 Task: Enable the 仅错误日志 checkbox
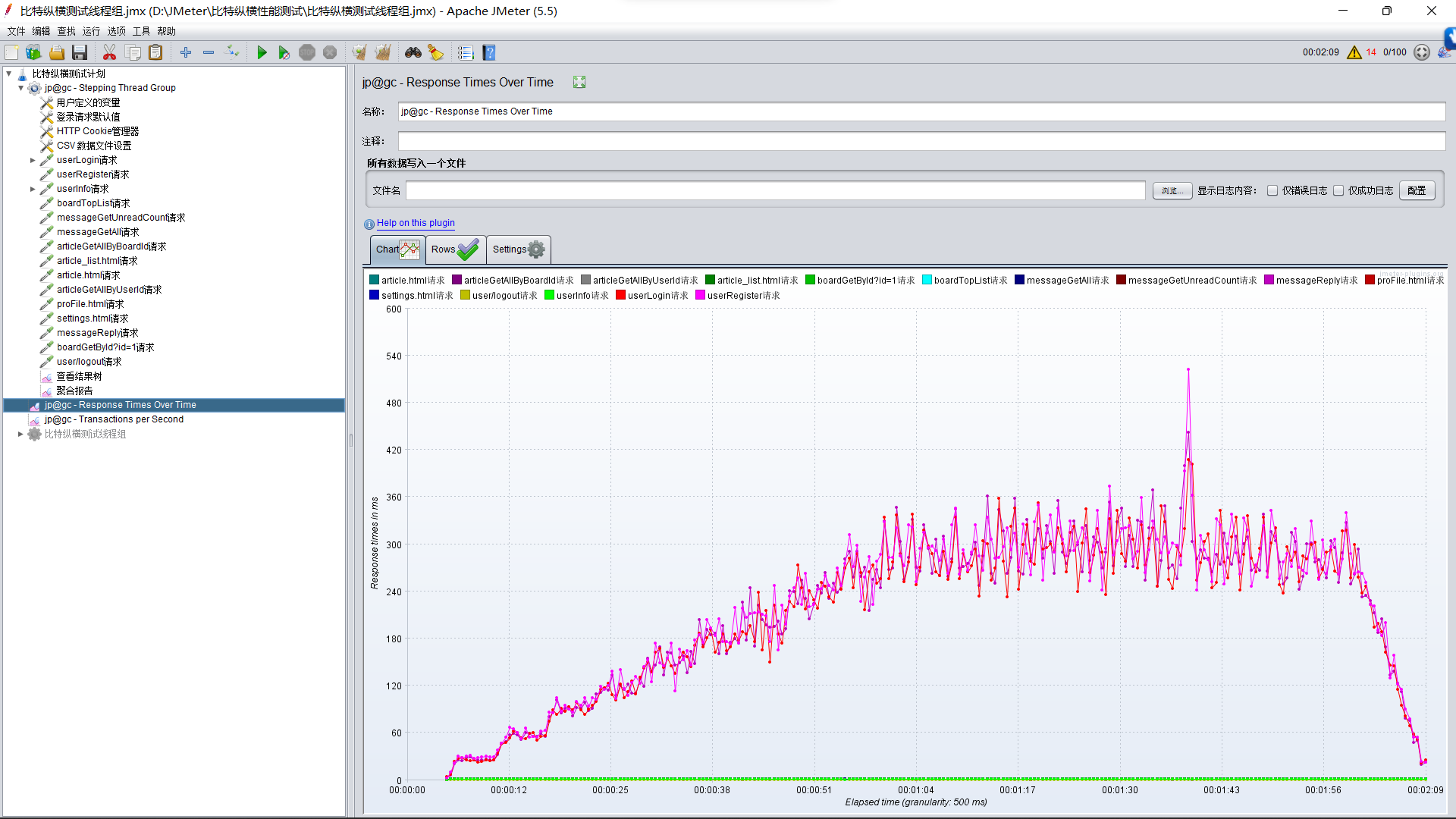1272,190
